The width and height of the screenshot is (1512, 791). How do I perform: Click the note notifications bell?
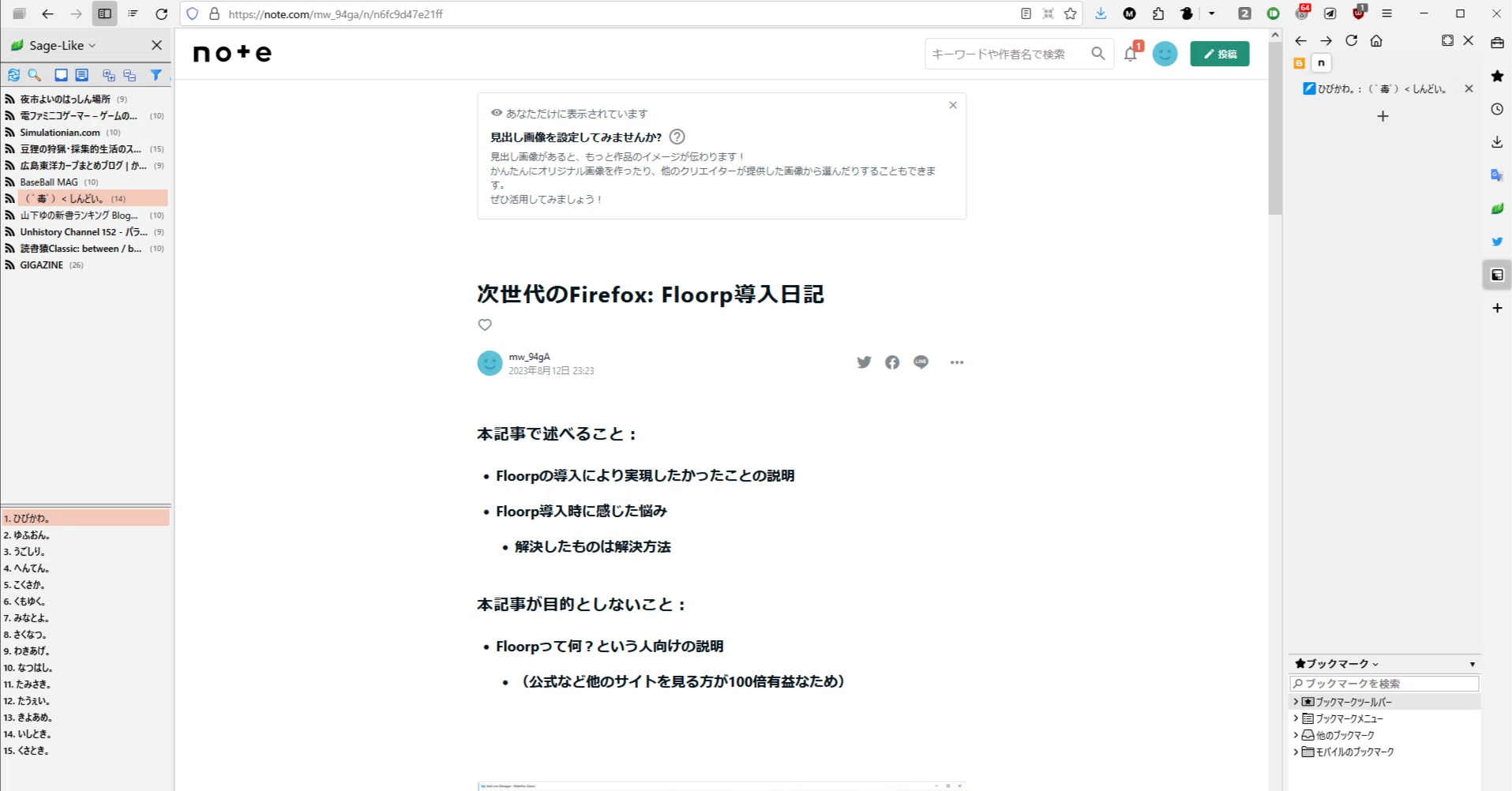(x=1131, y=54)
